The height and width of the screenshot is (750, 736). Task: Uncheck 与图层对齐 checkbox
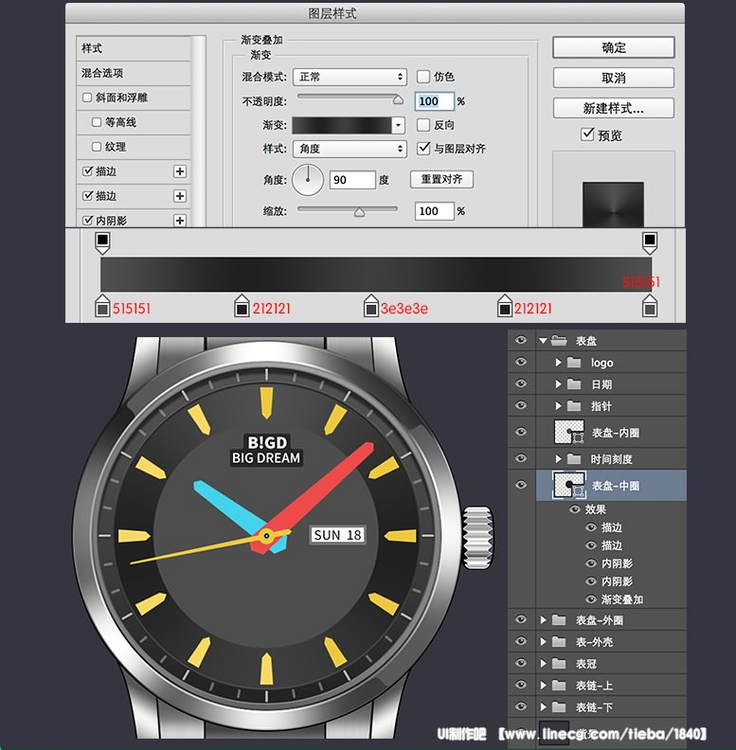click(423, 148)
